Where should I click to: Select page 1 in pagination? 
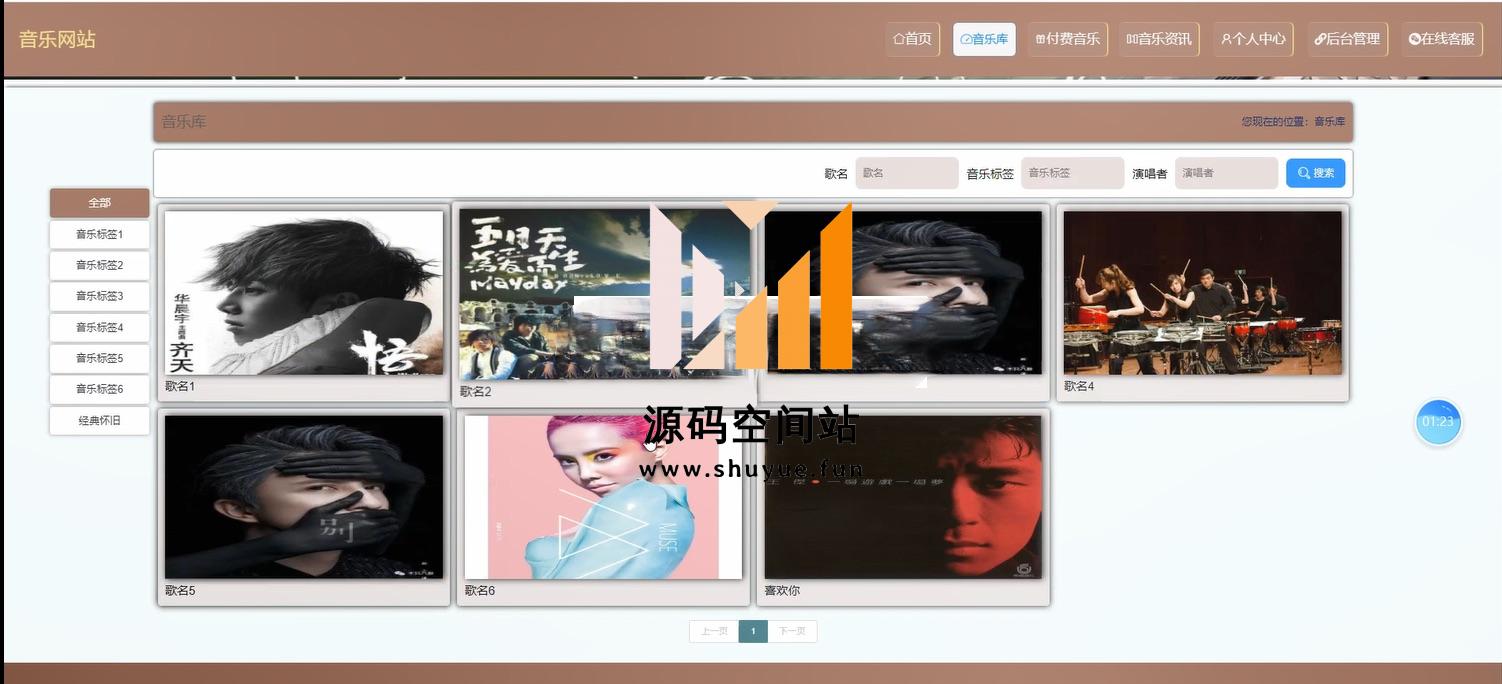(x=753, y=632)
